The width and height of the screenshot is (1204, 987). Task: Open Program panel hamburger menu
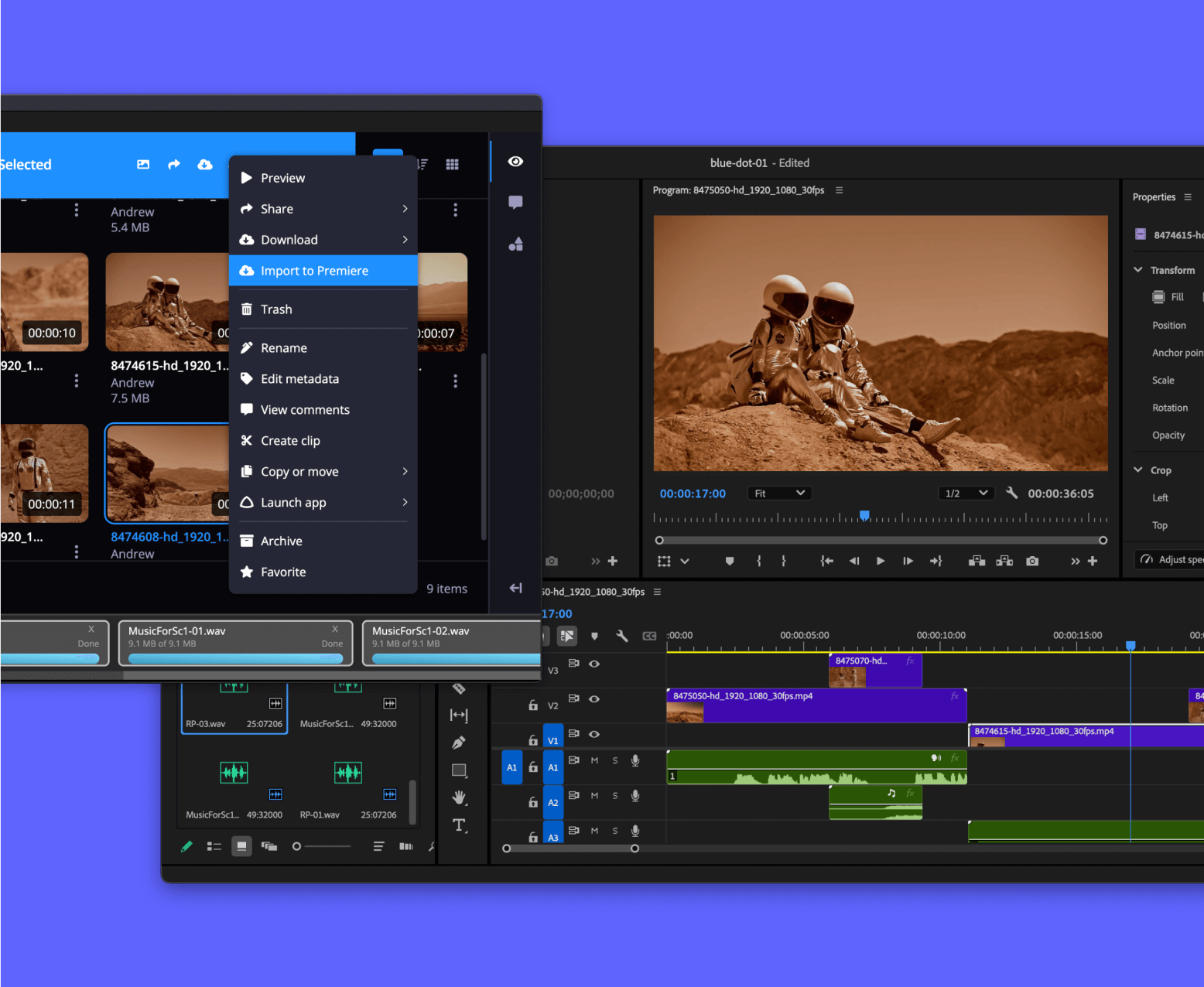(840, 190)
